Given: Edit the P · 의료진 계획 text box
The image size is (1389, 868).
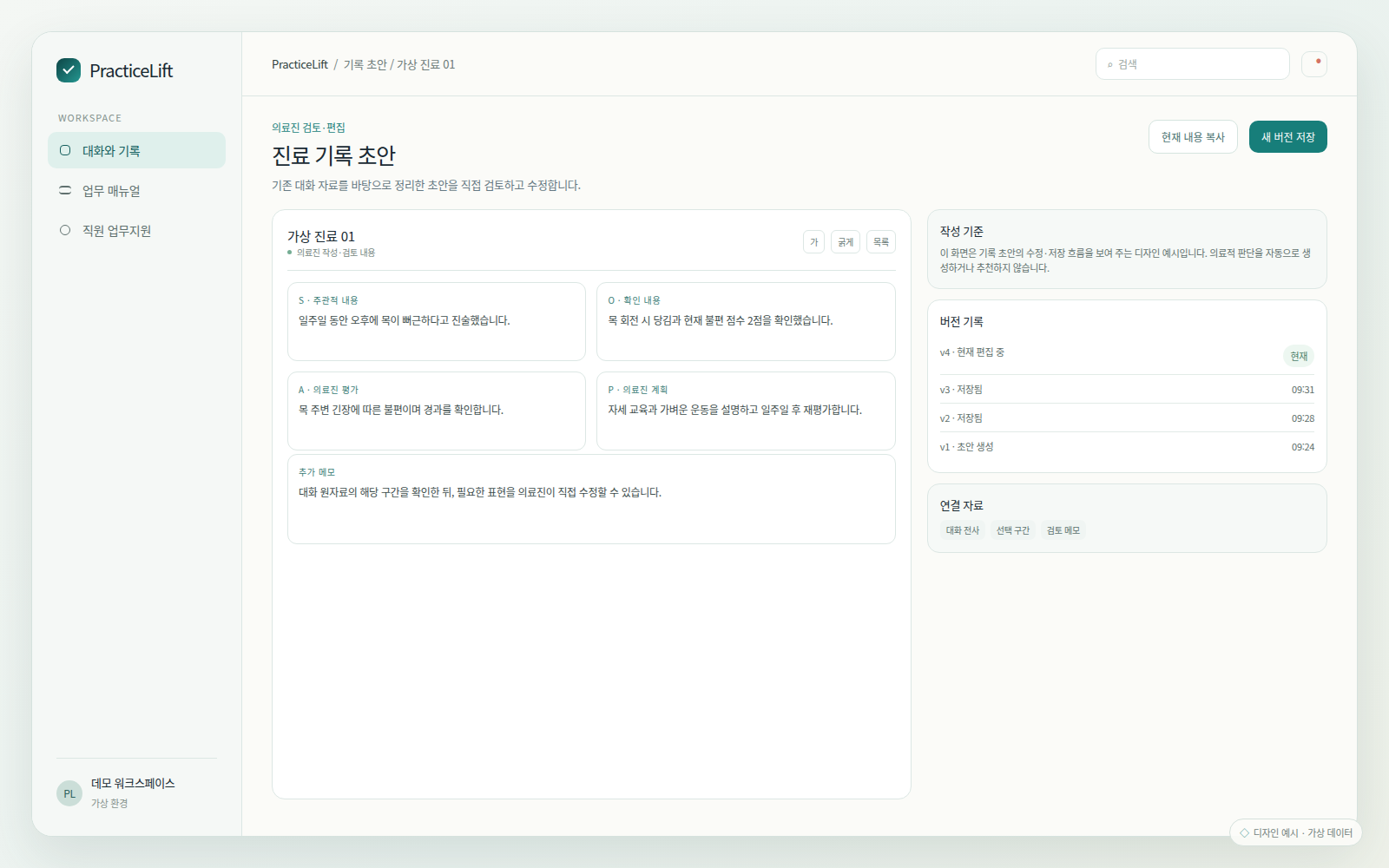Looking at the screenshot, I should tap(746, 411).
